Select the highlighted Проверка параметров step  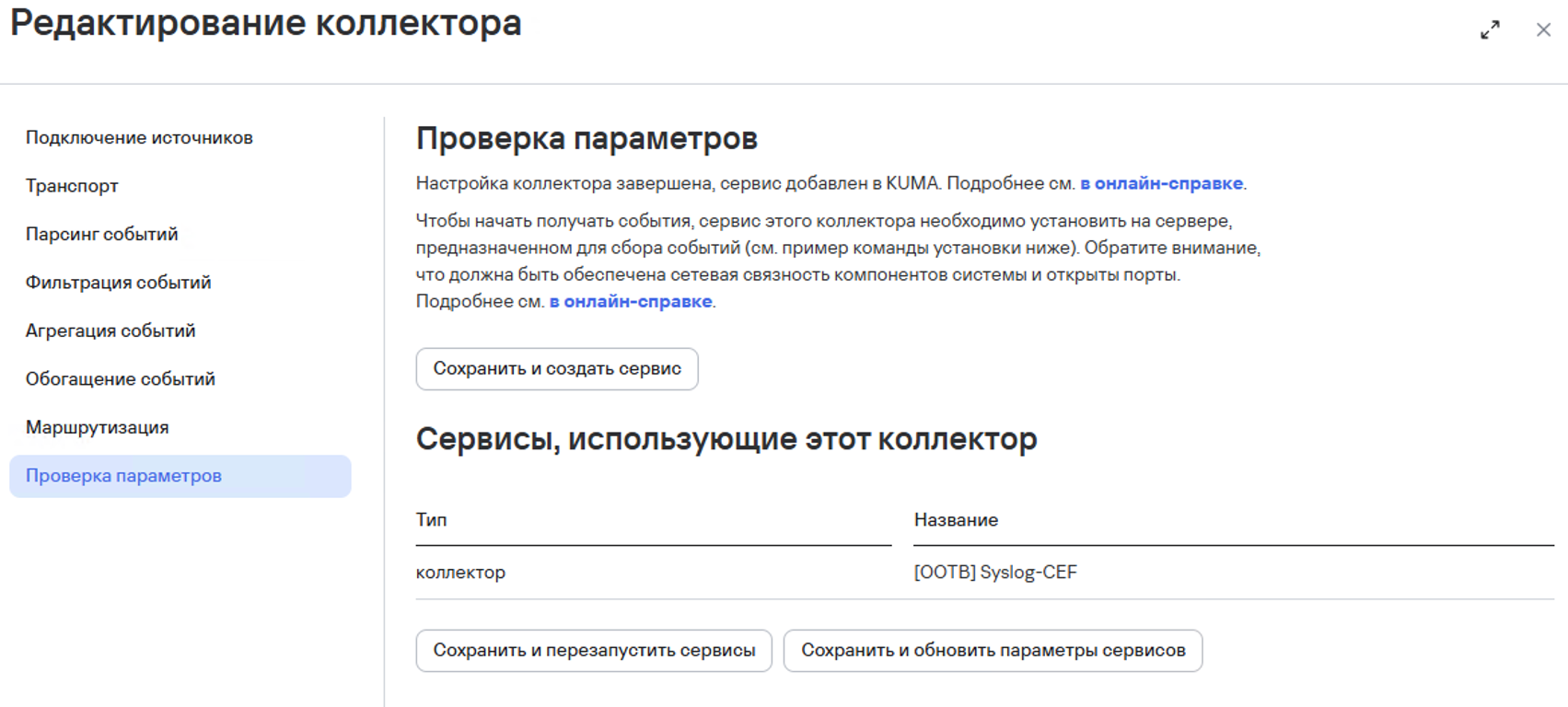pos(123,476)
